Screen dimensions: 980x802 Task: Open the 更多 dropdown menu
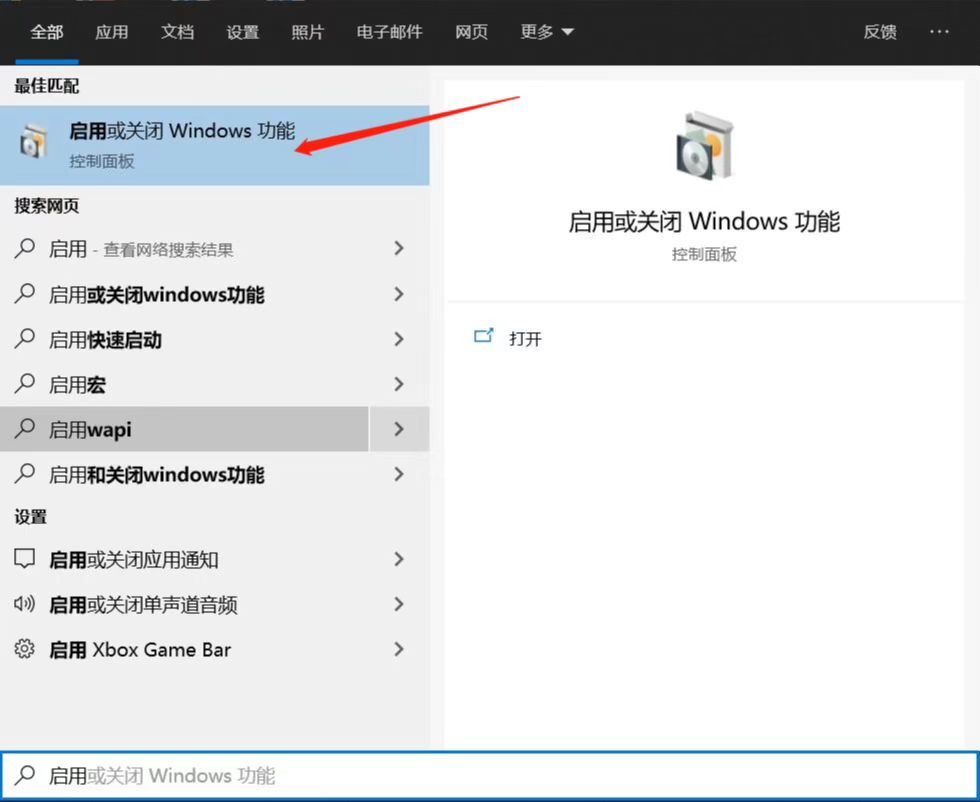pos(546,31)
